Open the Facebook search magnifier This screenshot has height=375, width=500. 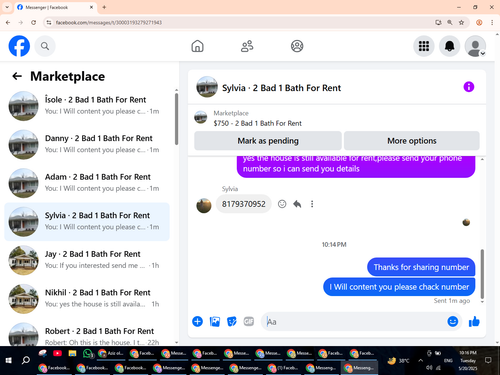click(45, 46)
